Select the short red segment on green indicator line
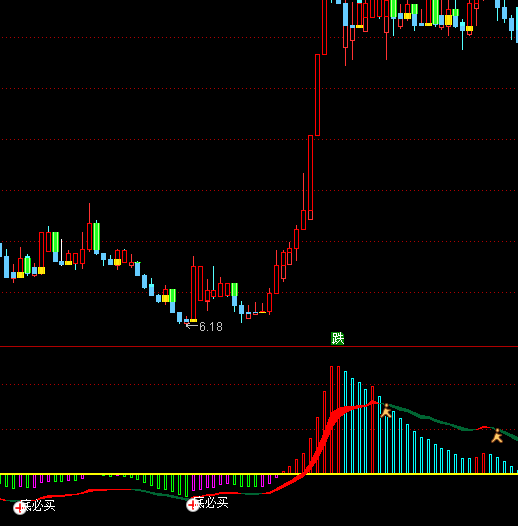Screen dimensions: 518x526 (x=484, y=427)
